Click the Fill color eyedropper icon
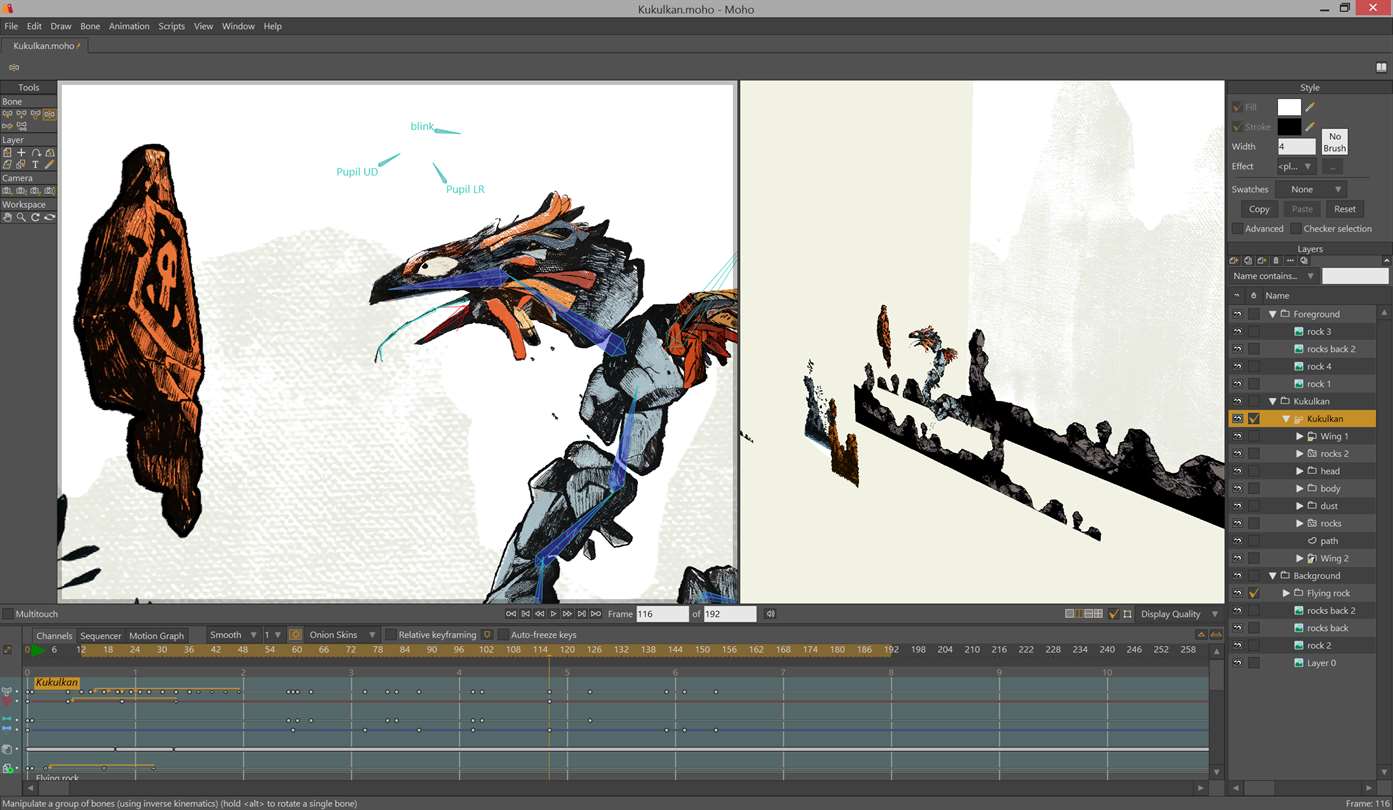 tap(1310, 107)
